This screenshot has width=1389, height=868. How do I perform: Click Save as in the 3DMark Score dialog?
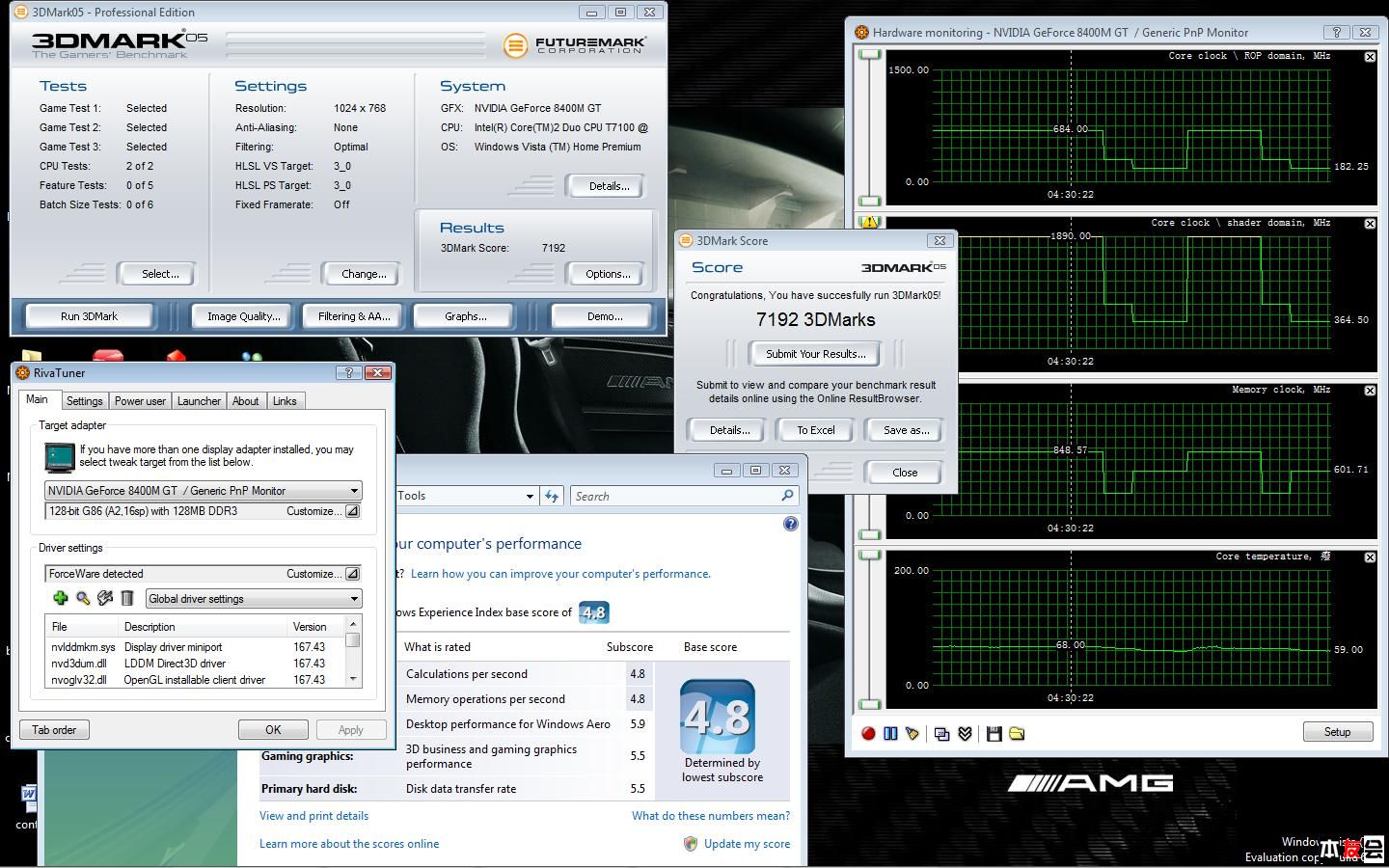(x=906, y=430)
